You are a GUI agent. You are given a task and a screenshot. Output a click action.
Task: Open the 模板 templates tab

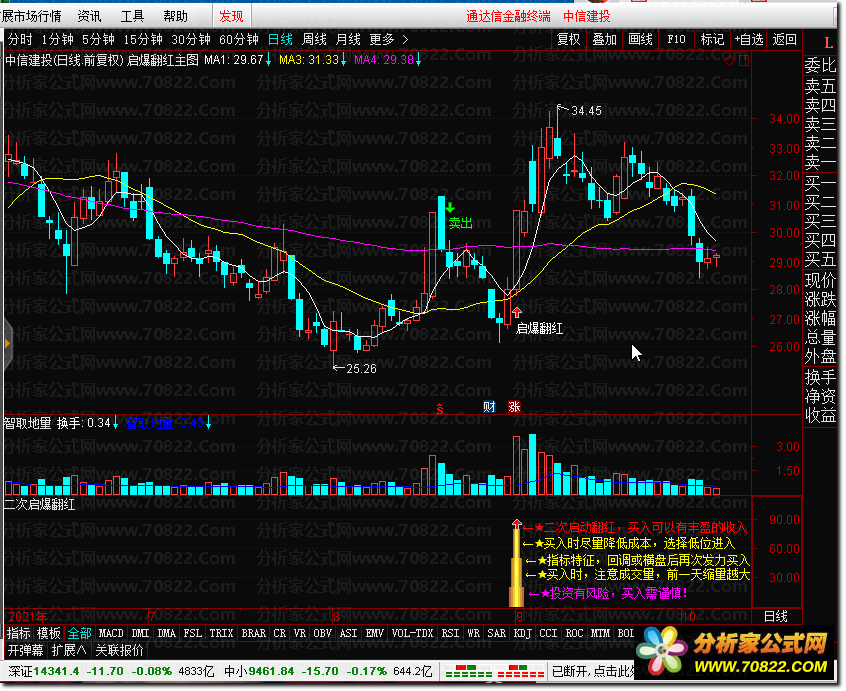click(x=49, y=633)
